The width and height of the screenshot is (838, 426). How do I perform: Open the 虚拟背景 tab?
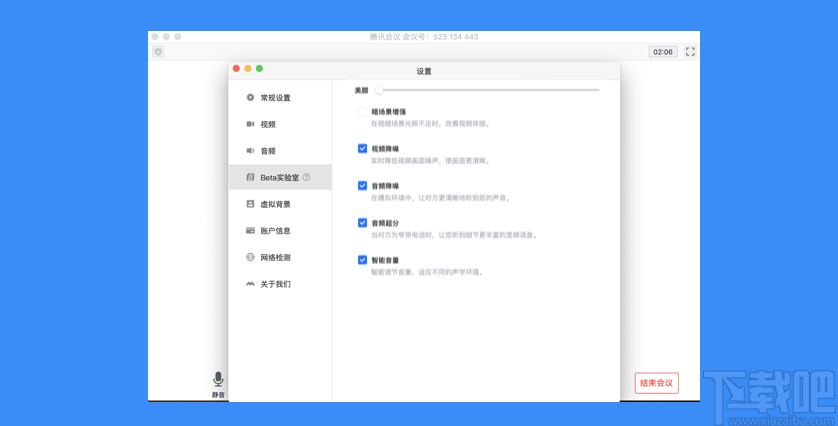(280, 204)
